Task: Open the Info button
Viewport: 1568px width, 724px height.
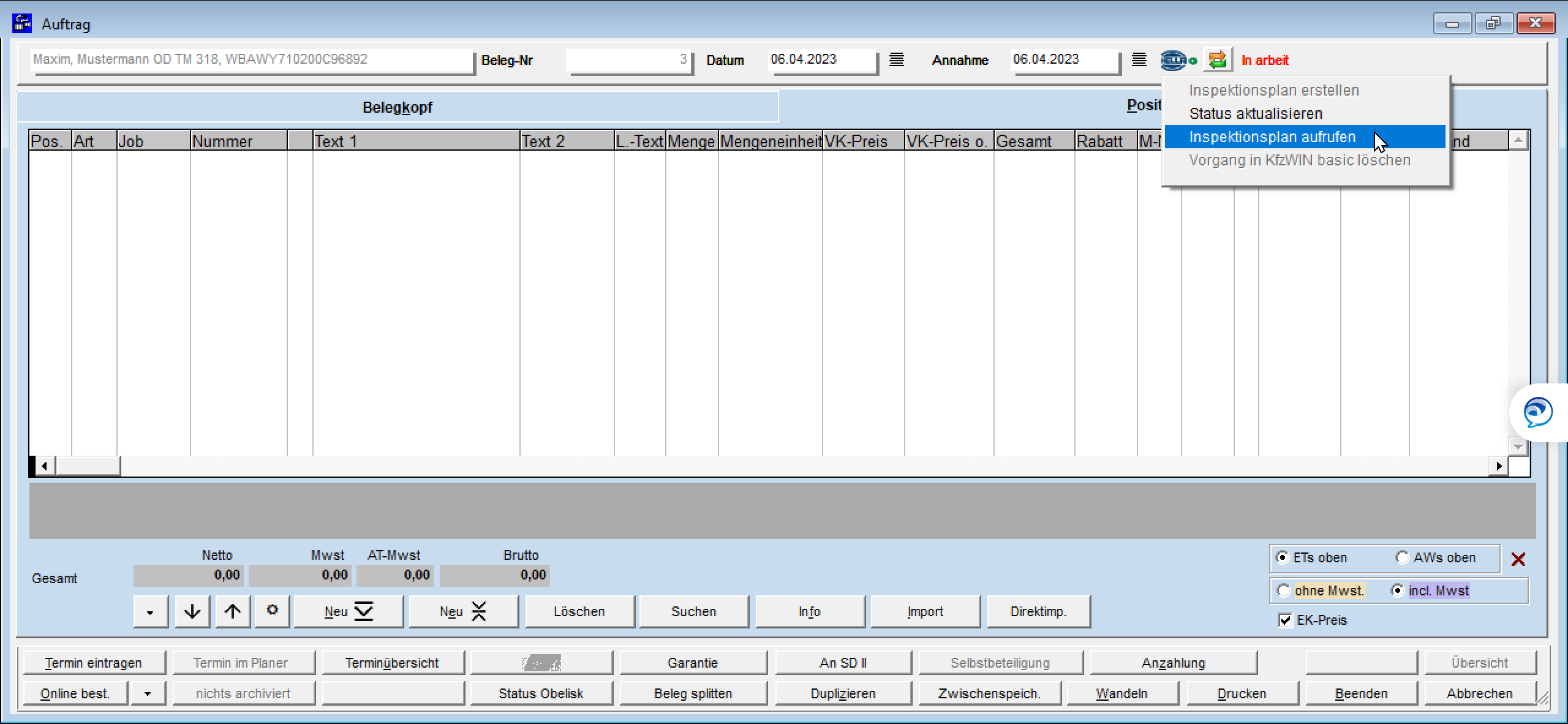Action: tap(809, 611)
